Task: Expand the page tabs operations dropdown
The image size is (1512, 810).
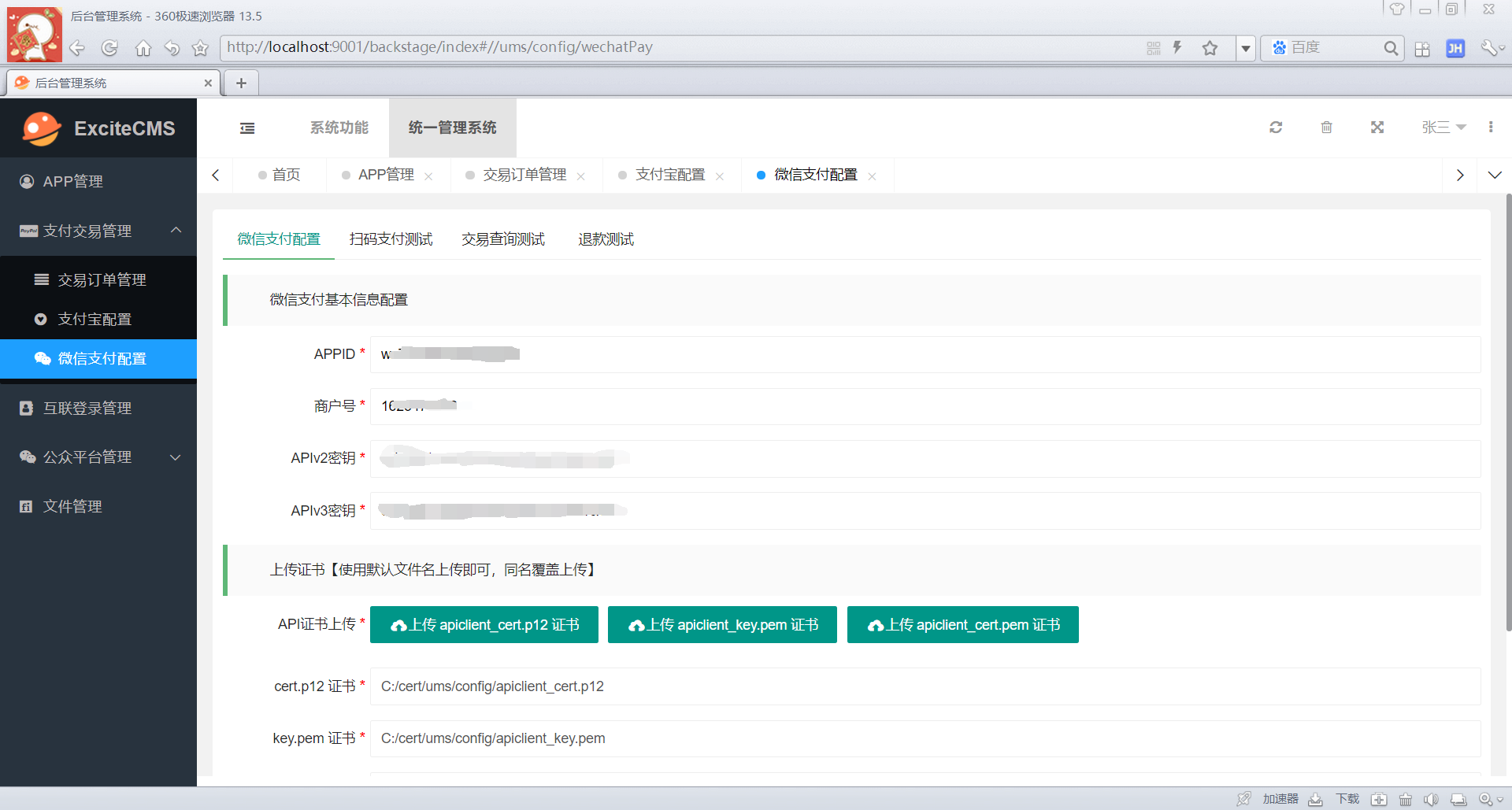Action: [1495, 175]
